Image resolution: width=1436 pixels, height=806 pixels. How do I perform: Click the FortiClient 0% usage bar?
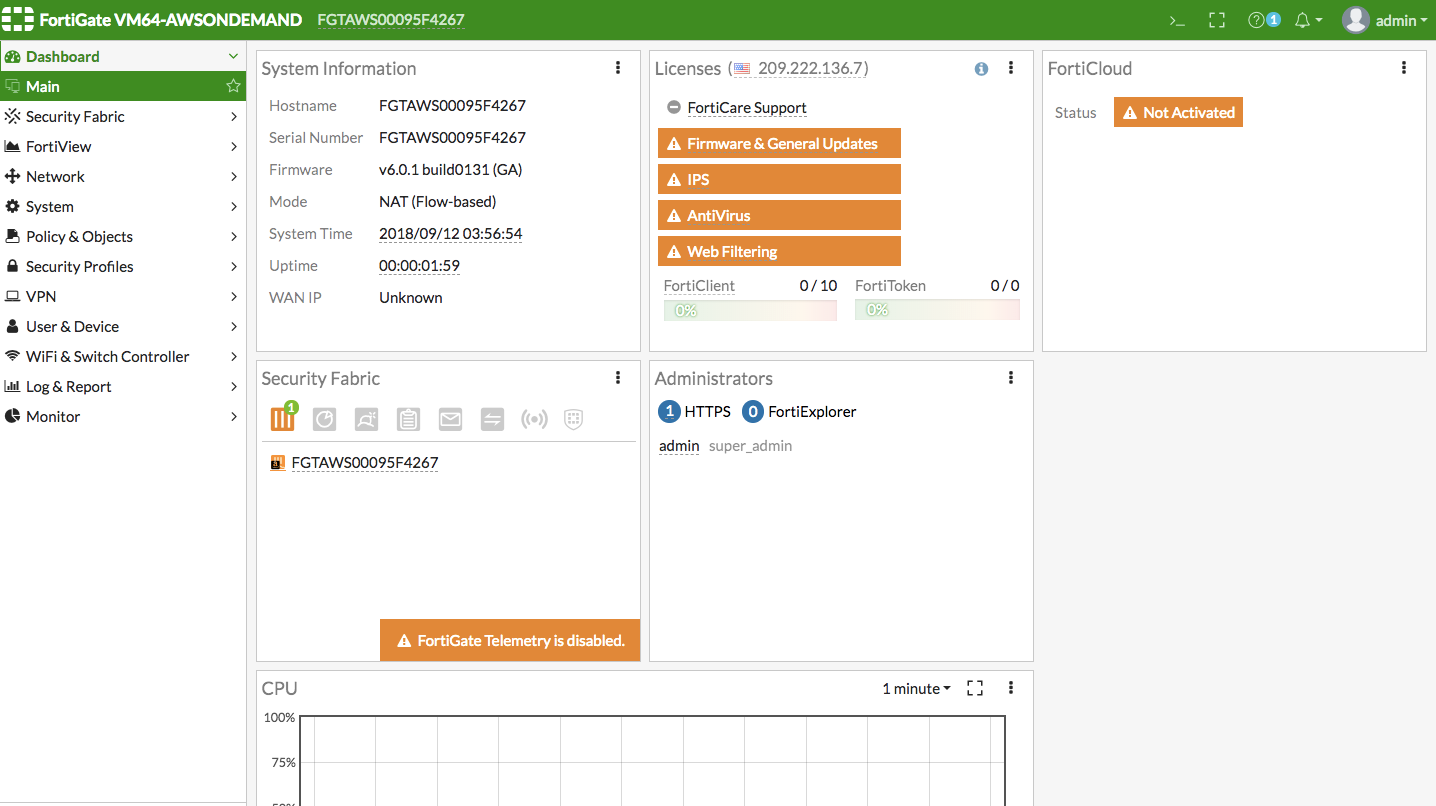pos(750,310)
